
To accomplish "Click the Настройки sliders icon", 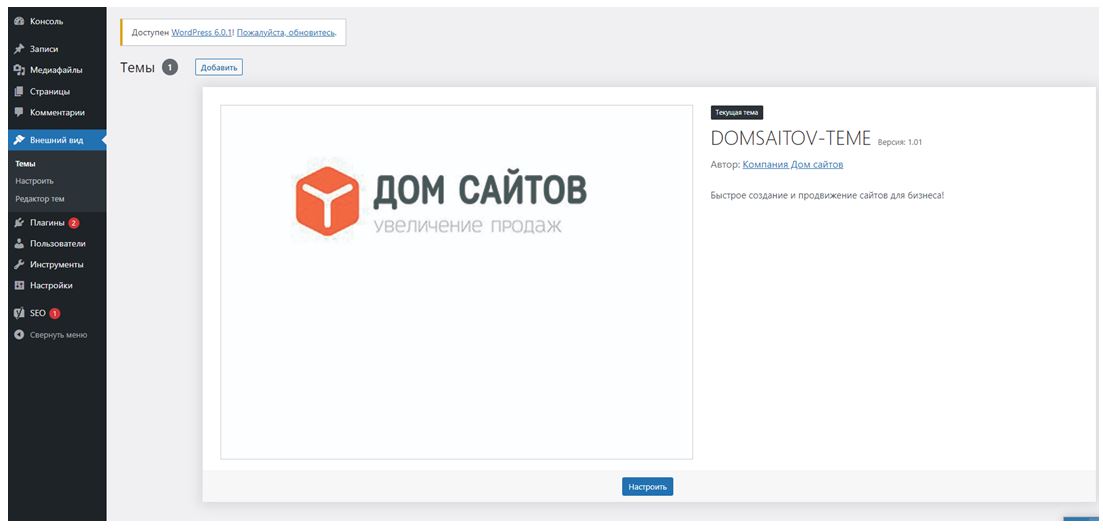I will coord(19,286).
